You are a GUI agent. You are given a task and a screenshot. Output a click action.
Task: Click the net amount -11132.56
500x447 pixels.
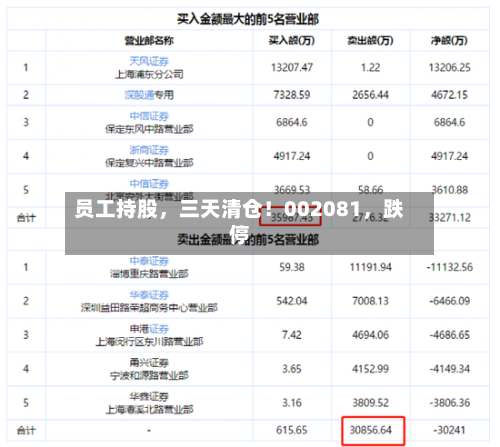[449, 267]
